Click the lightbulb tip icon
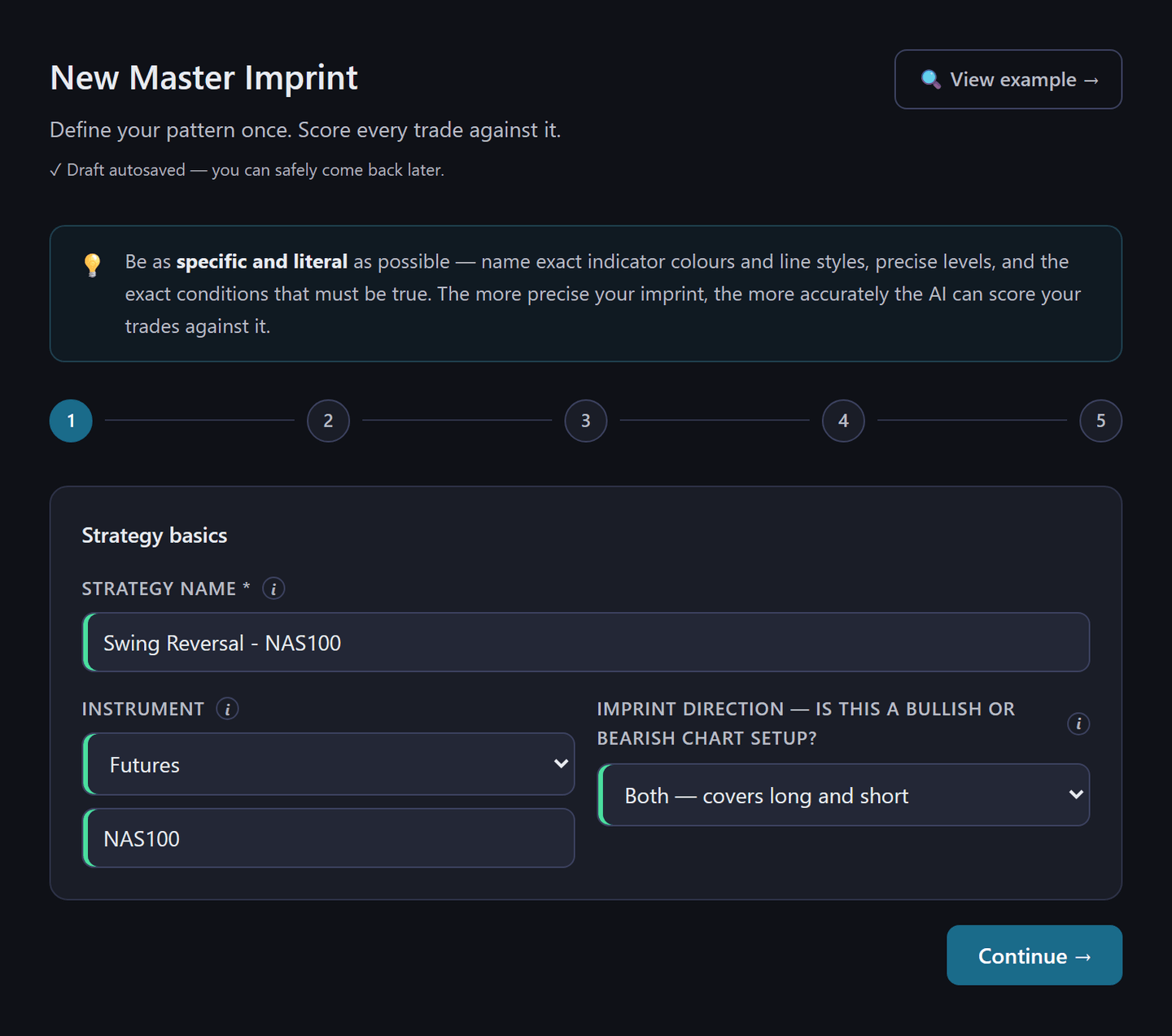Image resolution: width=1172 pixels, height=1036 pixels. click(x=93, y=265)
